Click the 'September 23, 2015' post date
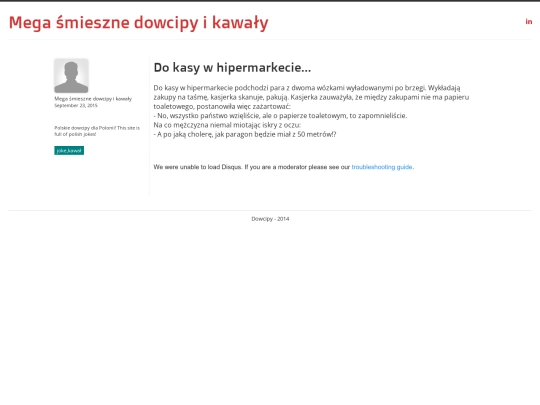Image resolution: width=540 pixels, height=405 pixels. click(x=76, y=105)
